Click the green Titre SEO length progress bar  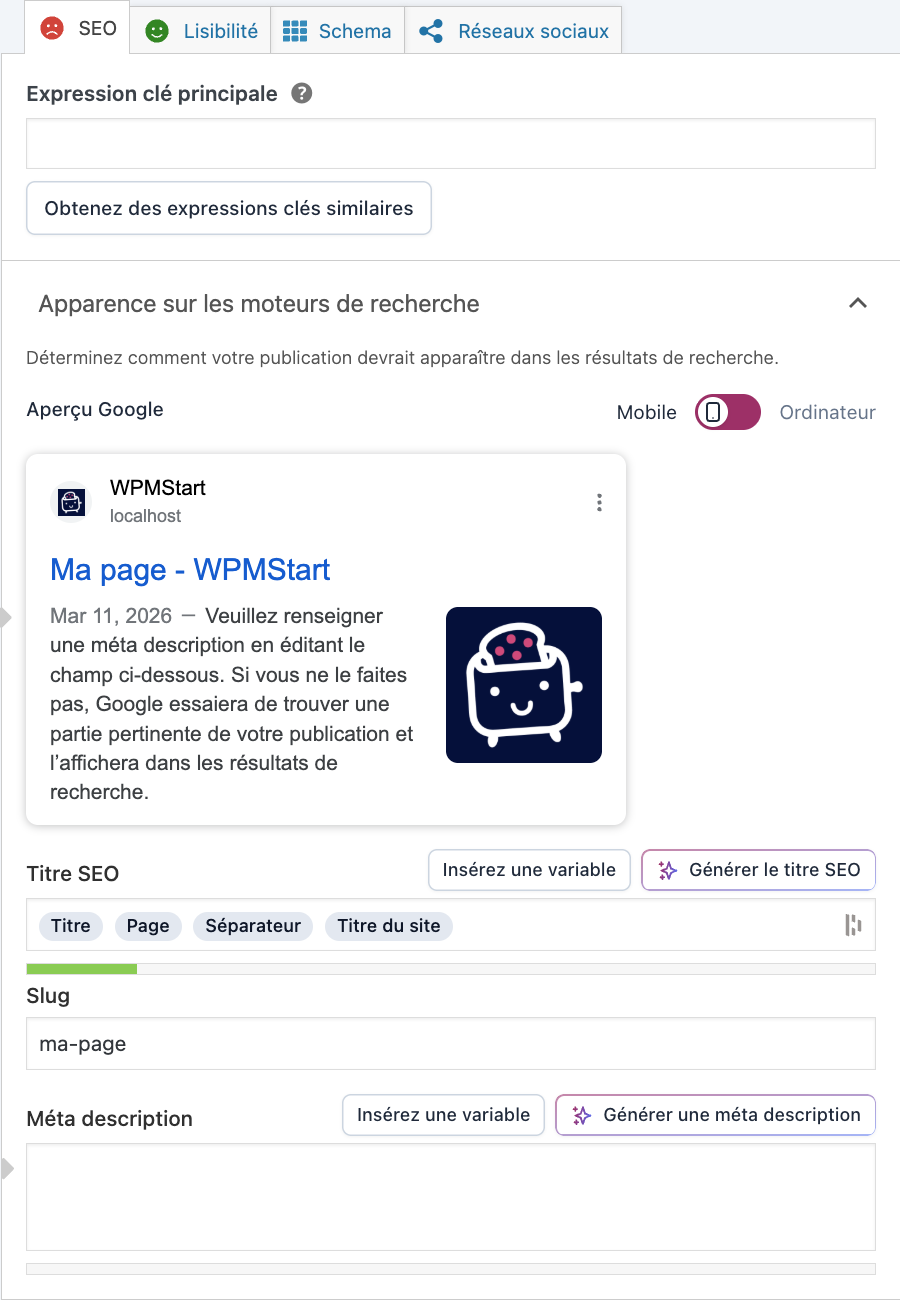click(451, 968)
